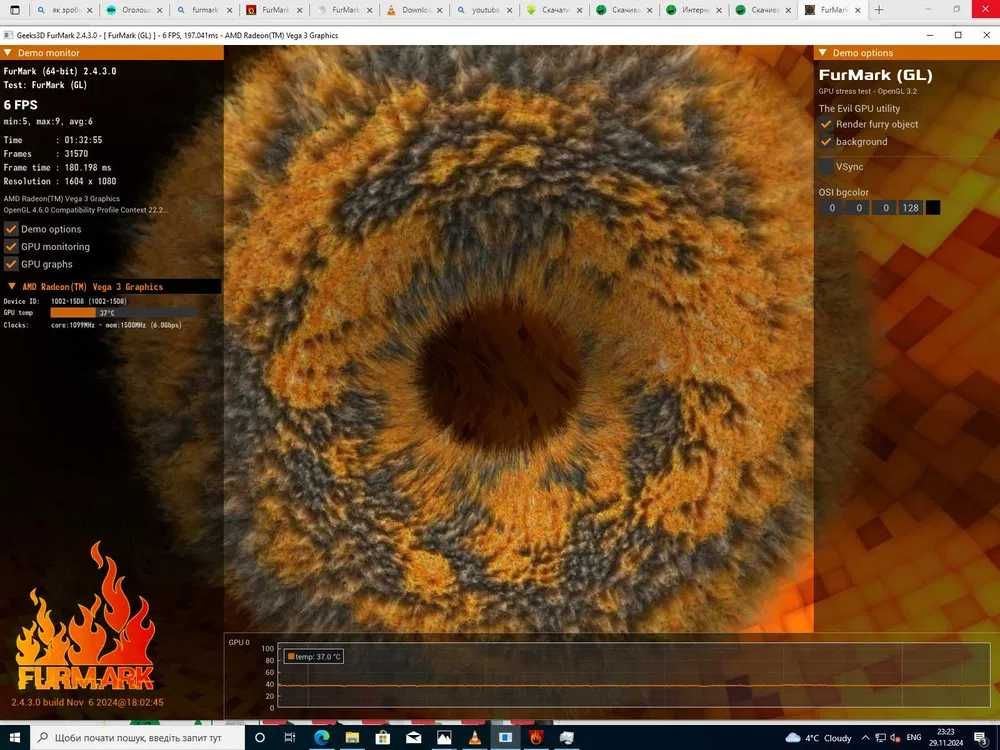The height and width of the screenshot is (750, 1000).
Task: Open the volume icon in system tray
Action: coord(895,738)
